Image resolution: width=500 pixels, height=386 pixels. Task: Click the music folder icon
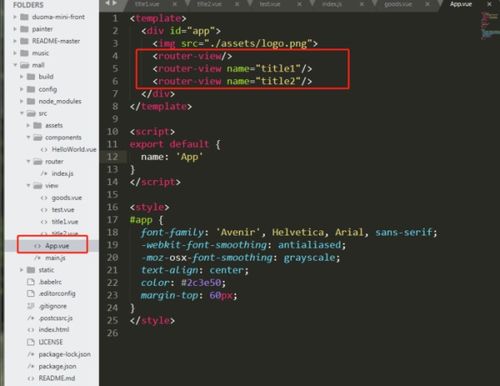coord(24,53)
